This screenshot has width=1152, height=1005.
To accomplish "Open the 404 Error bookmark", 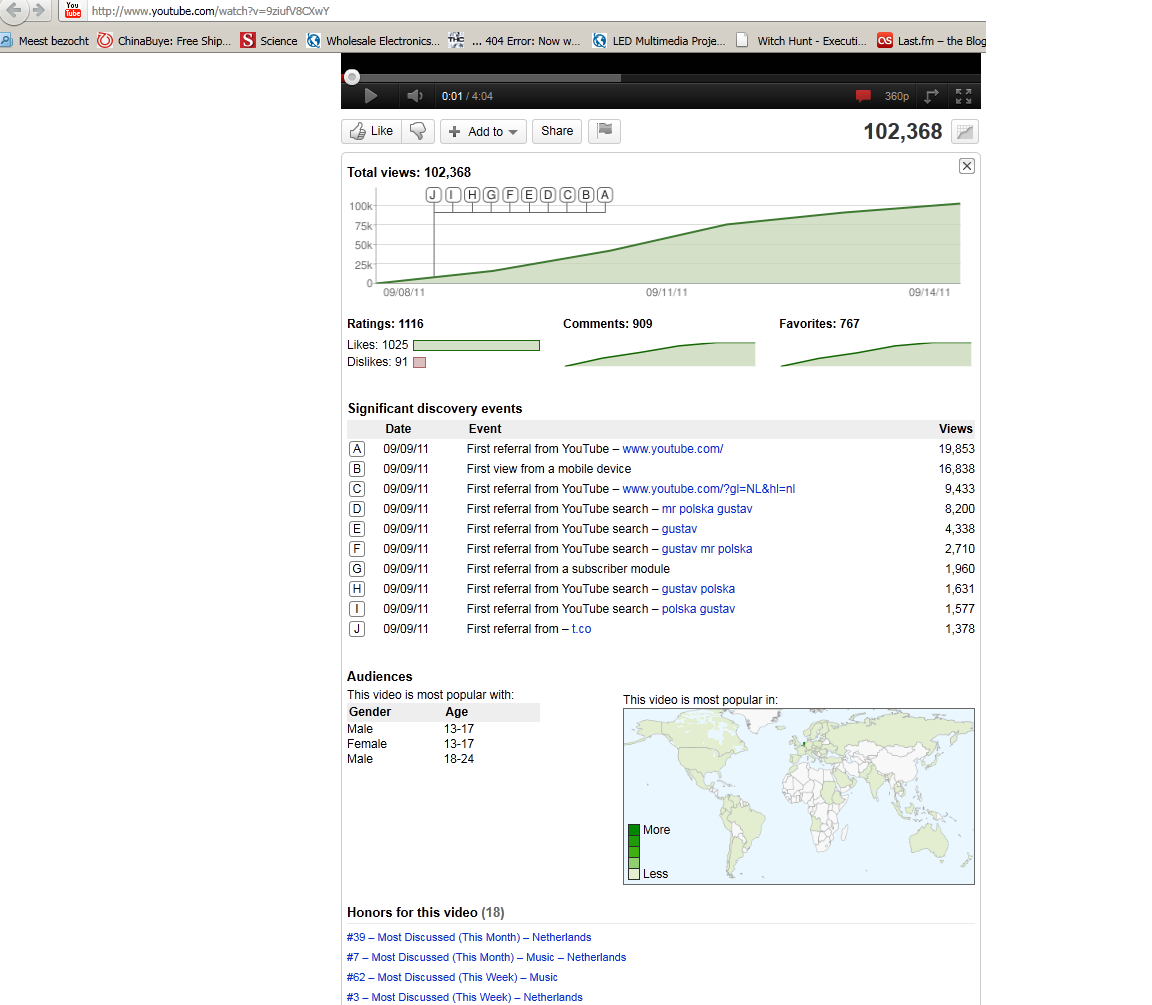I will pyautogui.click(x=514, y=41).
